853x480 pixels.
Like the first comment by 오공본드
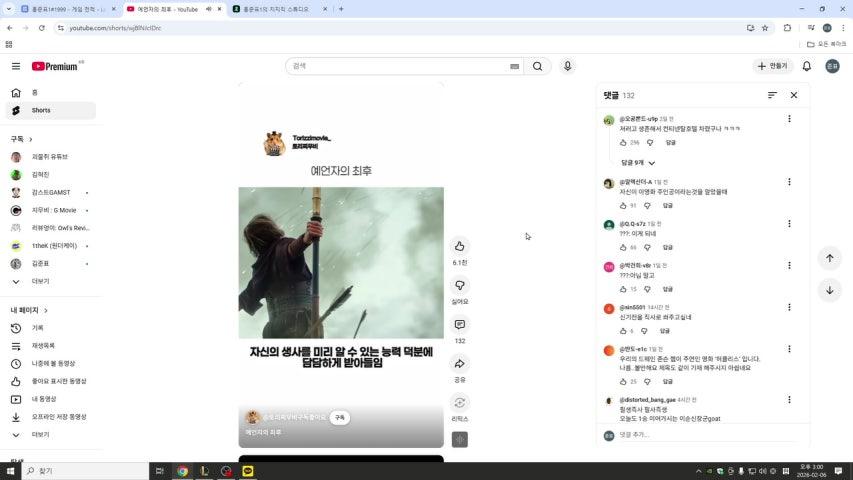[622, 143]
